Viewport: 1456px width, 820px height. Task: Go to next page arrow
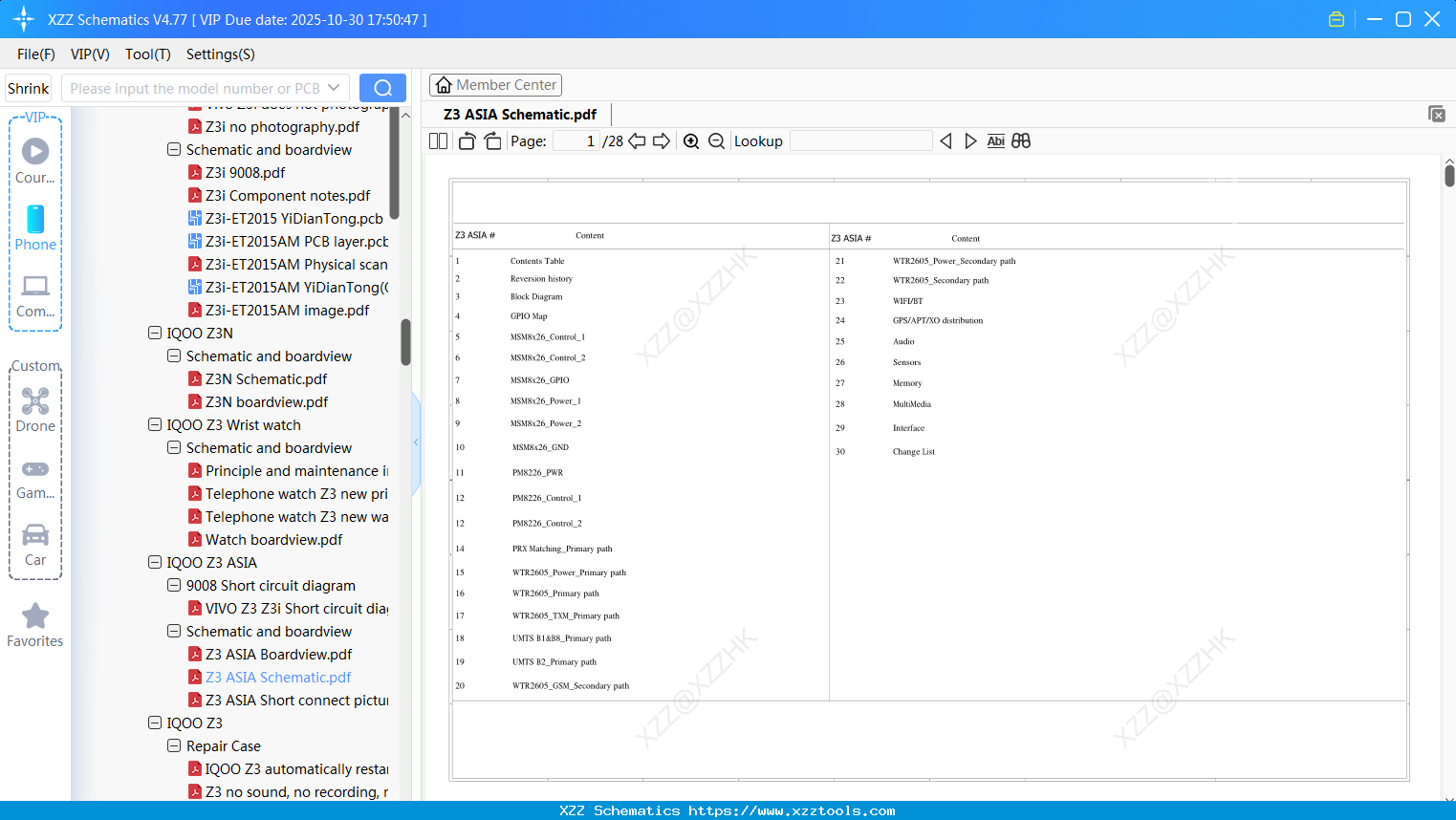coord(662,141)
